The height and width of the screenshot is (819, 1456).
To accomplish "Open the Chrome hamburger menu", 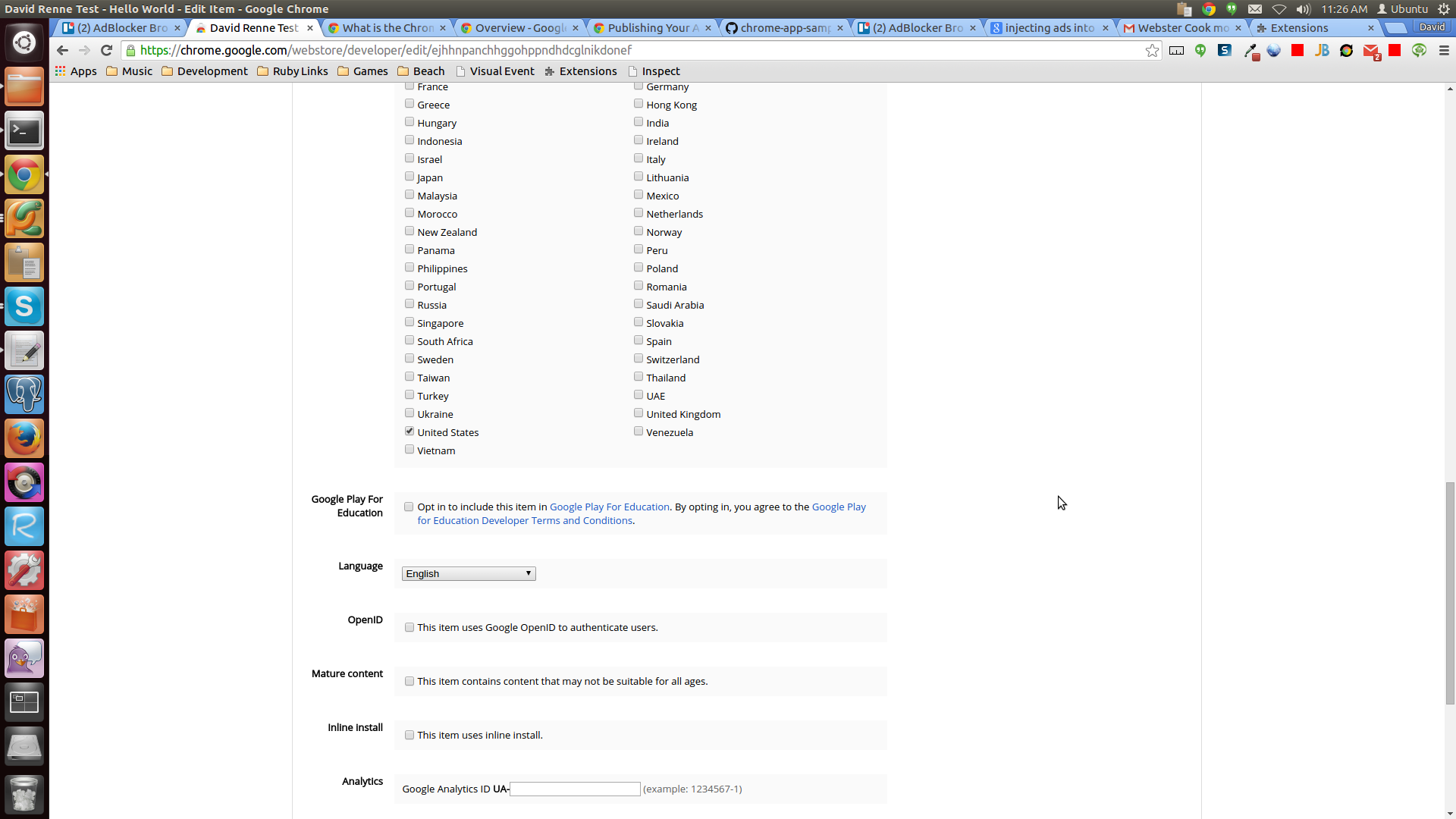I will (x=1444, y=50).
